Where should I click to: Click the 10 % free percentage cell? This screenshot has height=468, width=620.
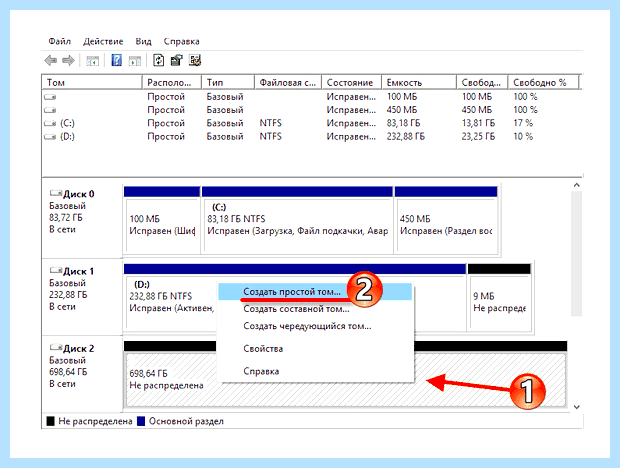523,137
